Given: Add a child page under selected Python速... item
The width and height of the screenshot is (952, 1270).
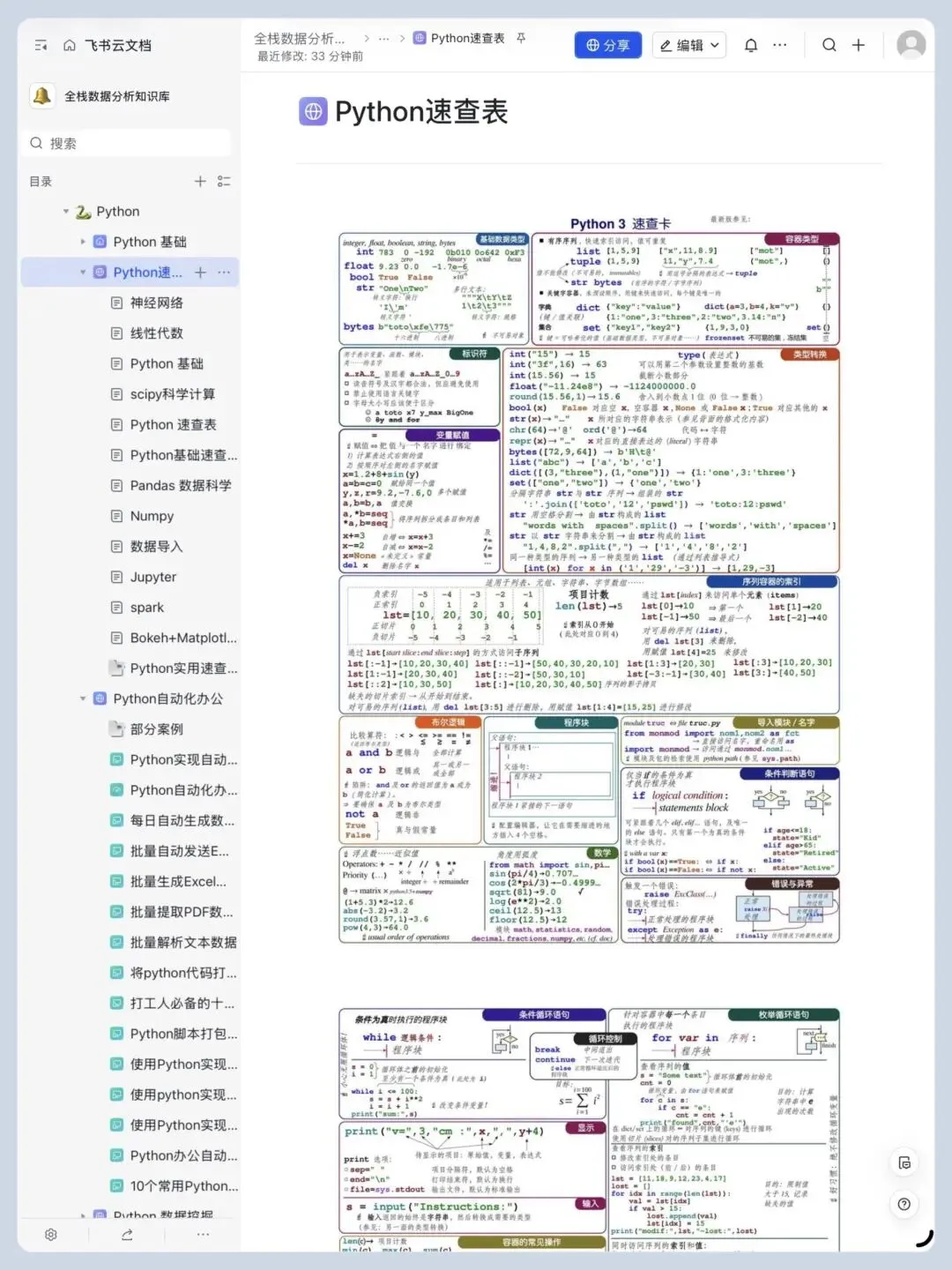Looking at the screenshot, I should 200,273.
